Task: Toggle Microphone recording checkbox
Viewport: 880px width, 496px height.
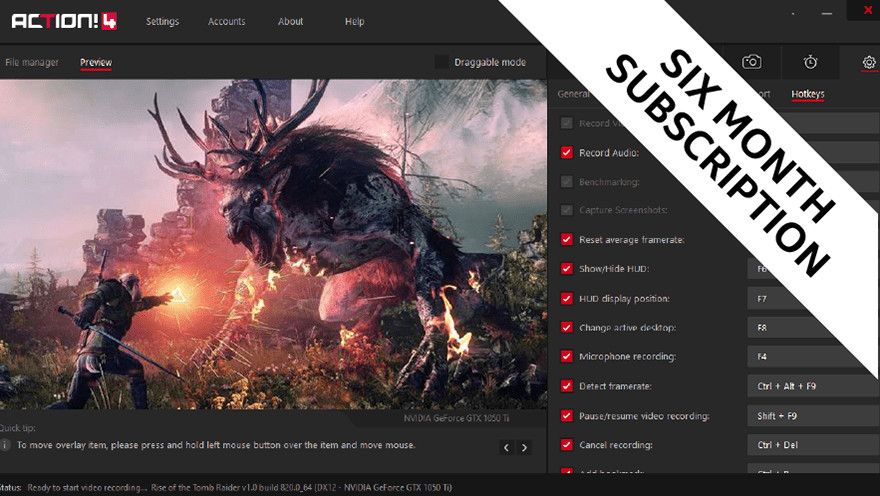Action: coord(567,356)
